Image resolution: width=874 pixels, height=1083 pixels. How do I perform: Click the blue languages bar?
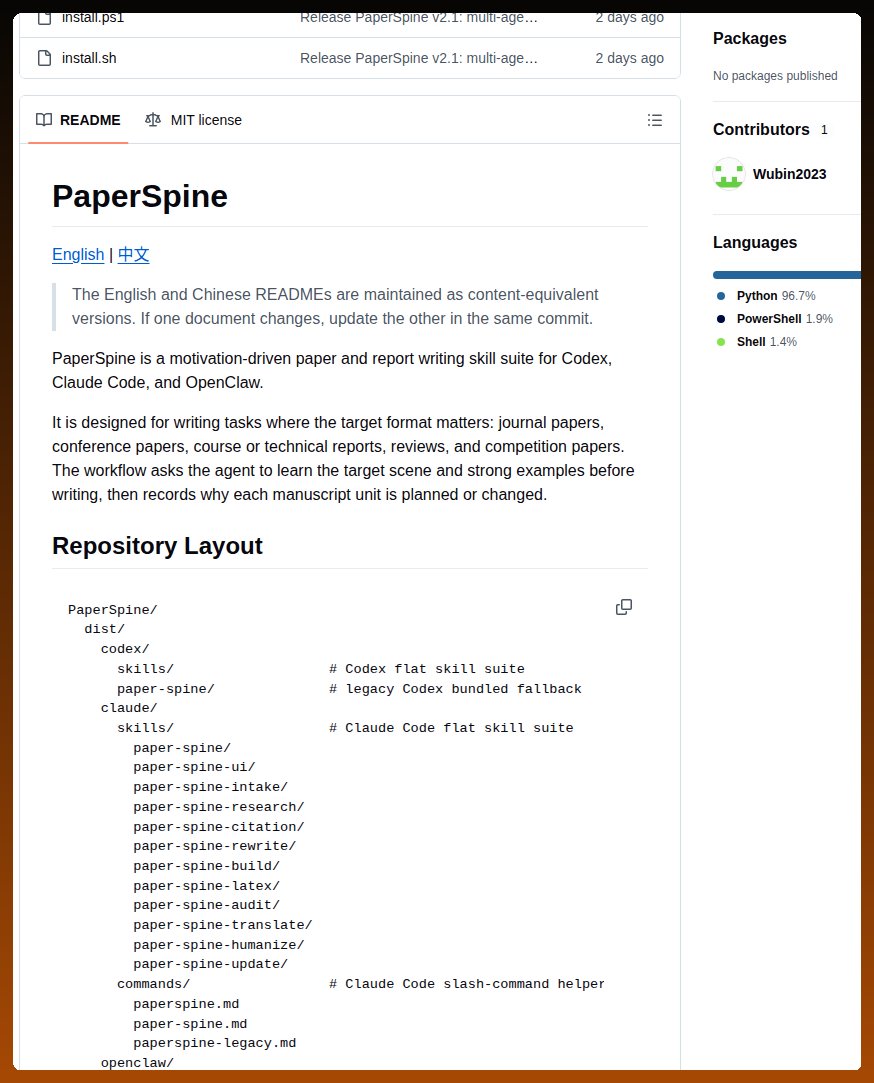pyautogui.click(x=786, y=275)
